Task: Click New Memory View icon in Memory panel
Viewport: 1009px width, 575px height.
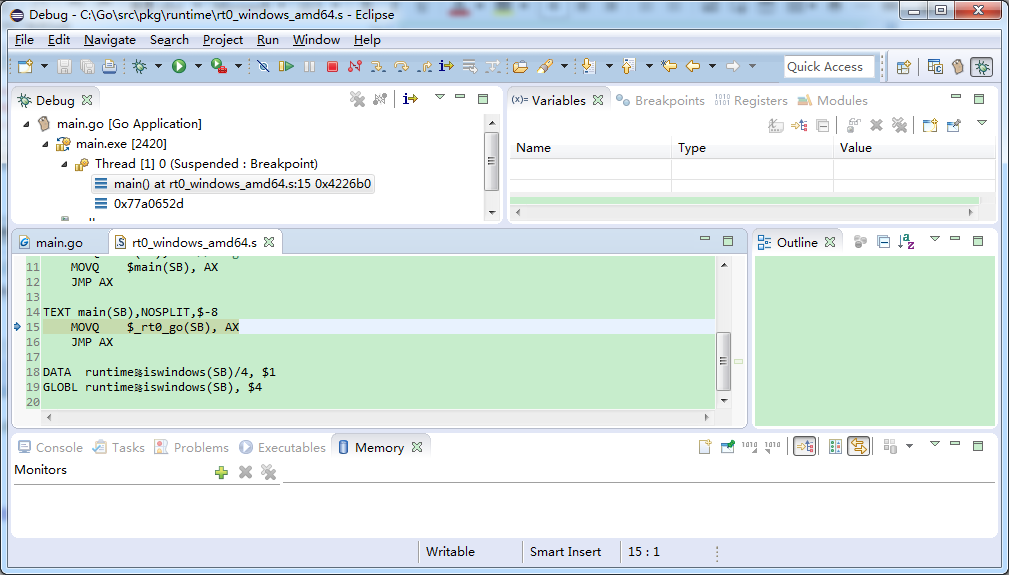Action: tap(705, 446)
